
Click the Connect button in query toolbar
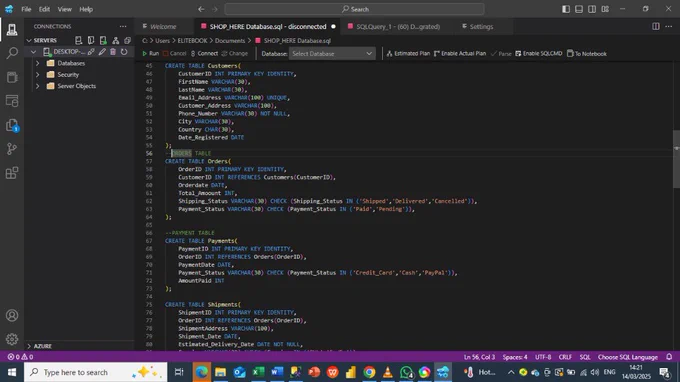[x=204, y=53]
